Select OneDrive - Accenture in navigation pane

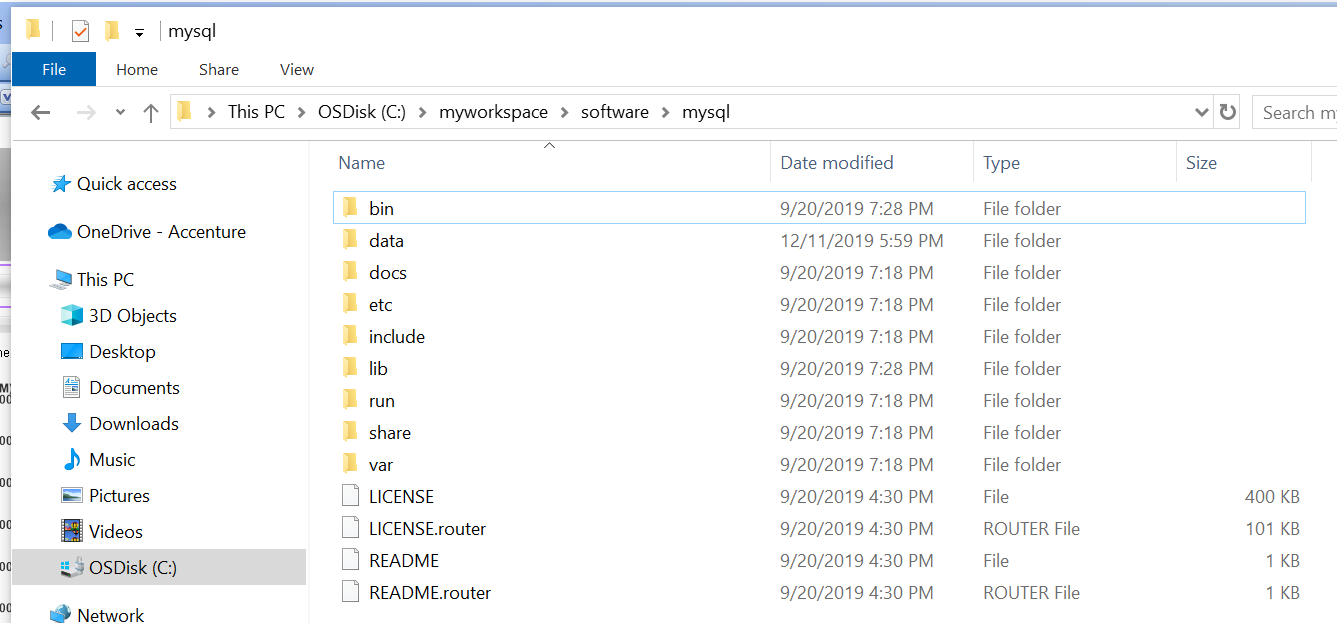161,232
